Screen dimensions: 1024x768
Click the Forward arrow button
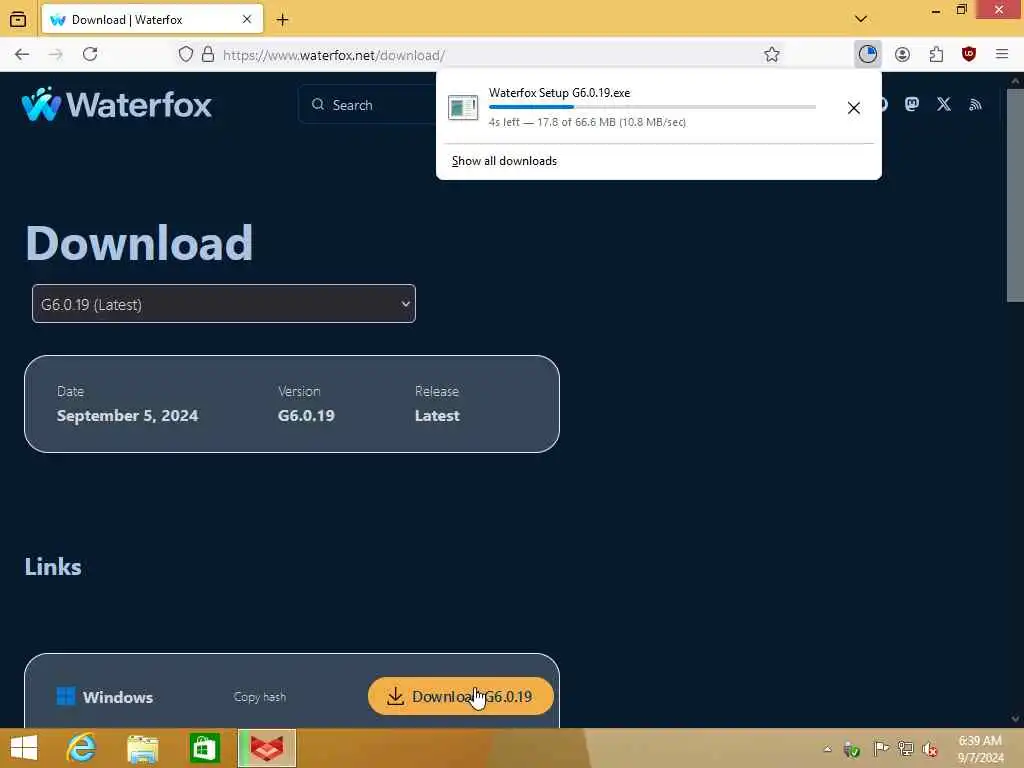(x=56, y=54)
